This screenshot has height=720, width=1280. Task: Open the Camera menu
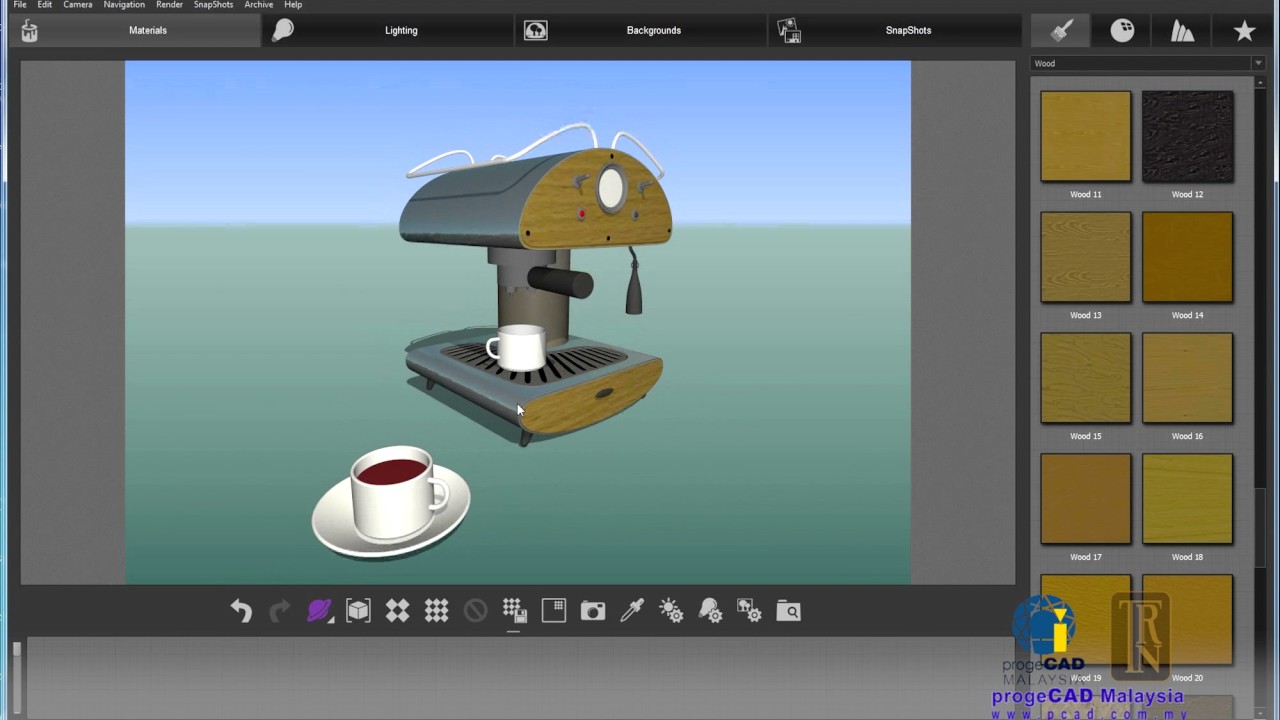click(78, 5)
